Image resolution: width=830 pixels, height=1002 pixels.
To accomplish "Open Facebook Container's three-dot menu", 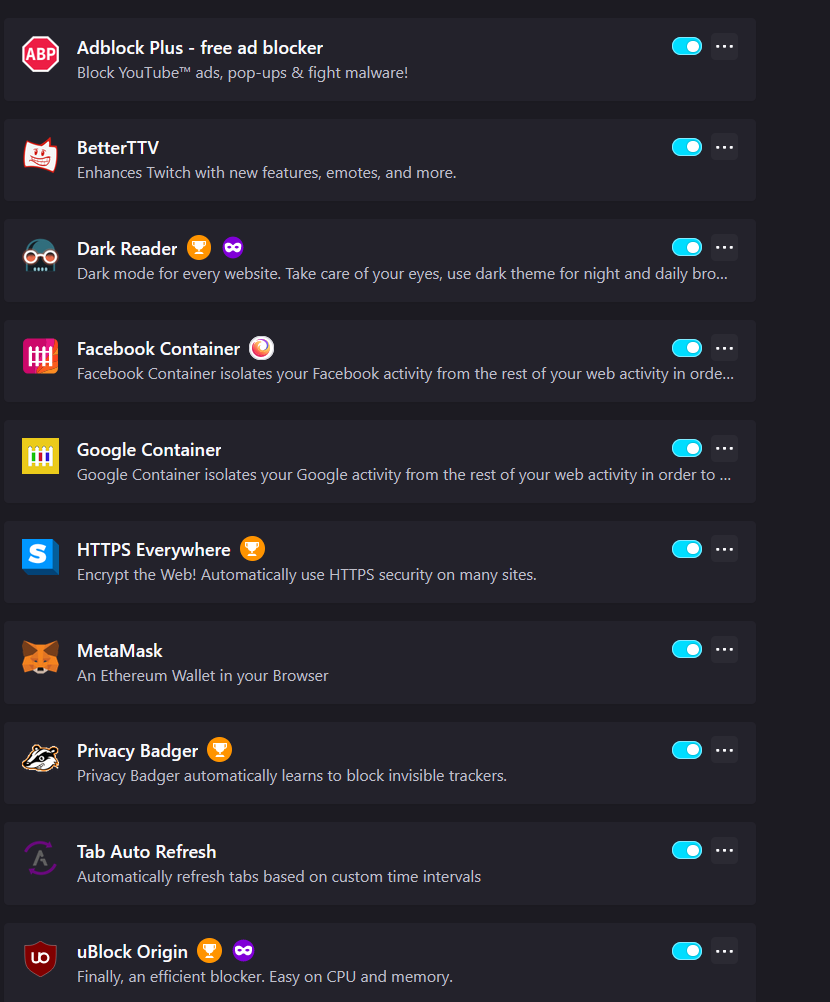I will [725, 348].
